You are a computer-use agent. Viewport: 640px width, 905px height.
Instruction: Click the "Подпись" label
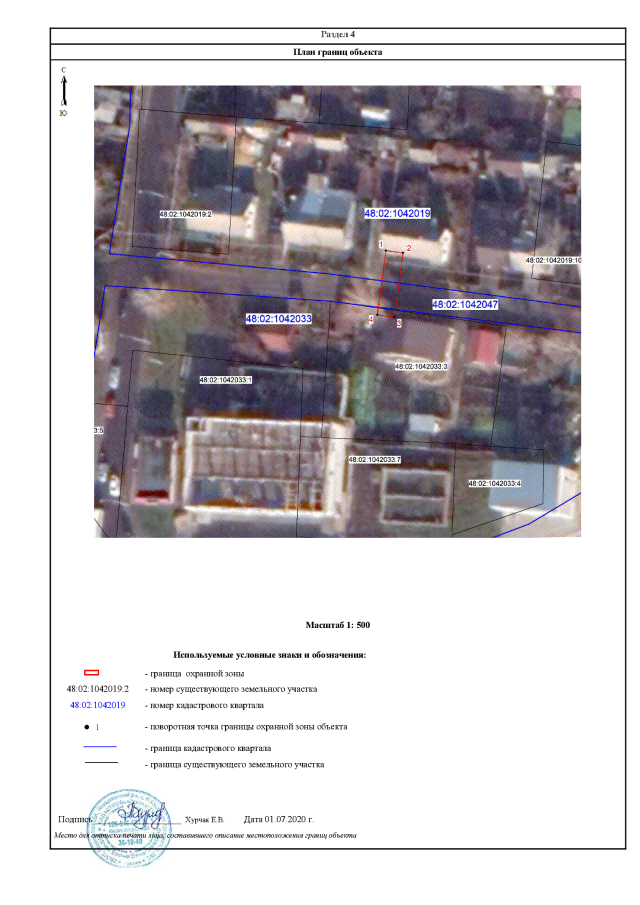tap(74, 820)
